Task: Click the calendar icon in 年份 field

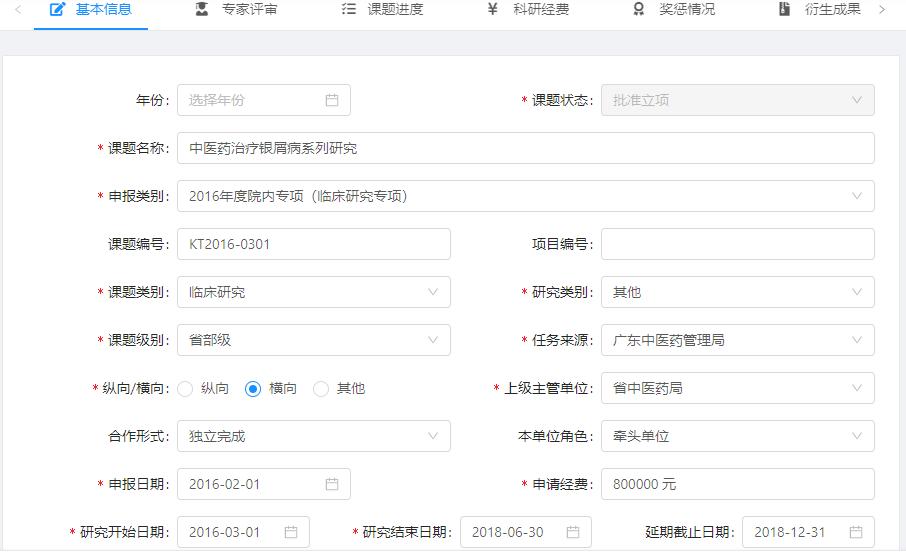Action: coord(332,100)
